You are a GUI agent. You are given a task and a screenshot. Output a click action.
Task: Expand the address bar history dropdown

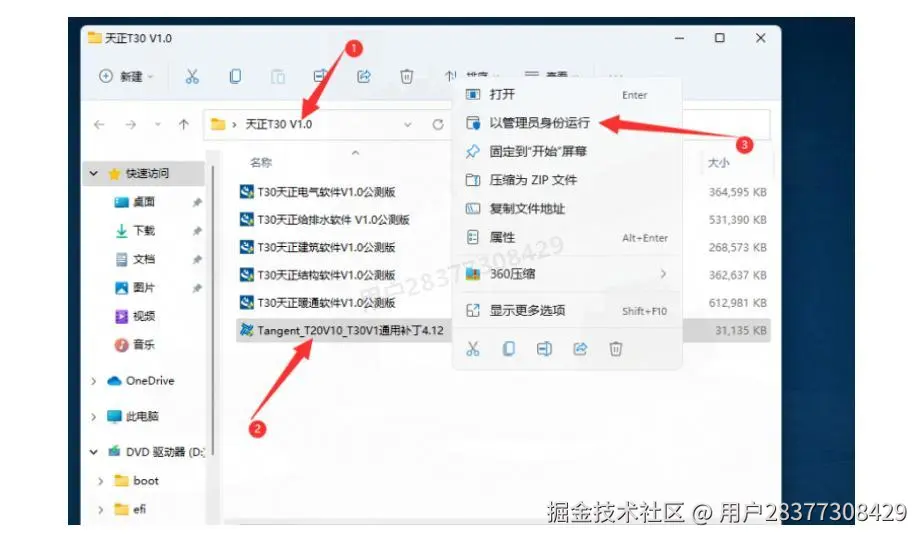point(408,124)
